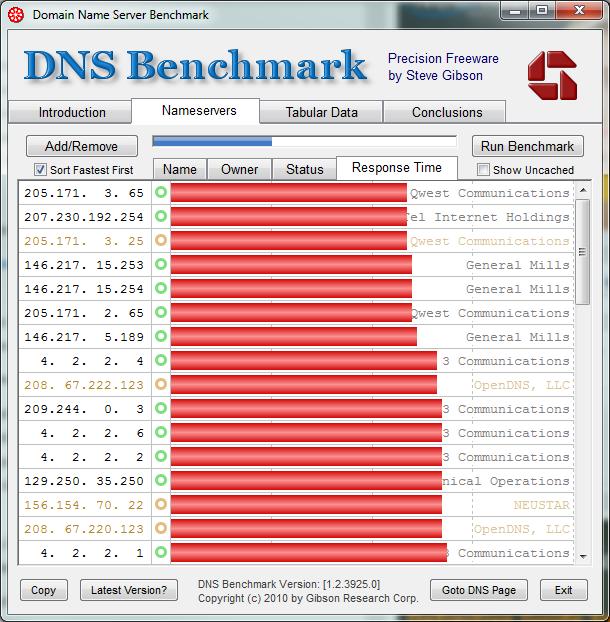The image size is (610, 622).
Task: Click the orange status circle for 156.154.70.22
Action: coord(161,504)
